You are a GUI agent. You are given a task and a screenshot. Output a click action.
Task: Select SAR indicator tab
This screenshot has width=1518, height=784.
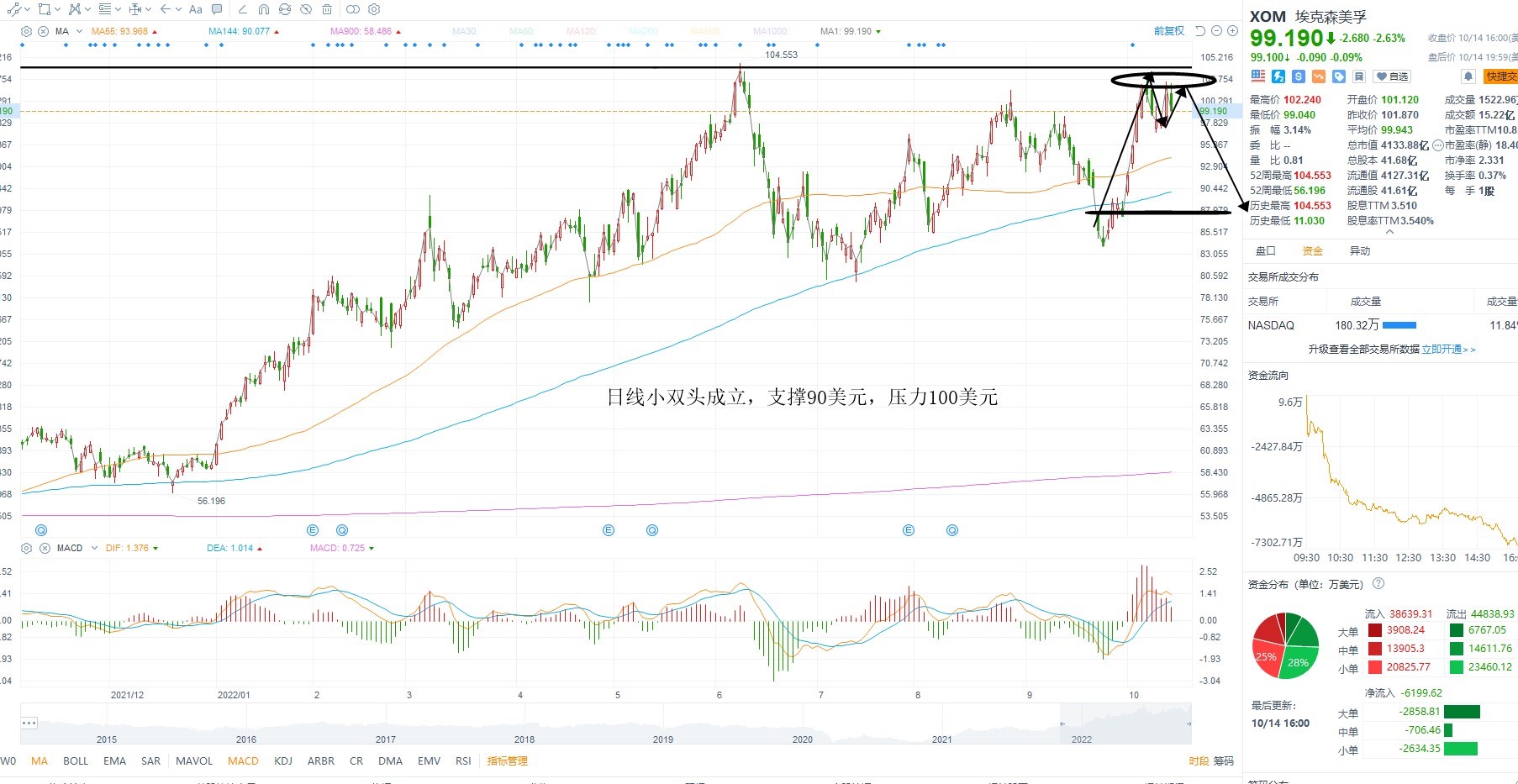coord(150,760)
